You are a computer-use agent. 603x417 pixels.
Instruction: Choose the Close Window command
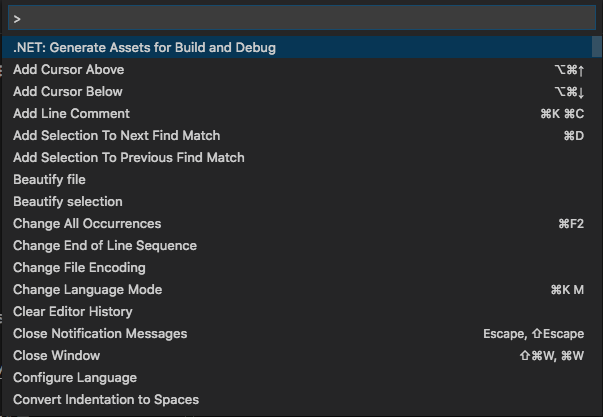(x=297, y=355)
